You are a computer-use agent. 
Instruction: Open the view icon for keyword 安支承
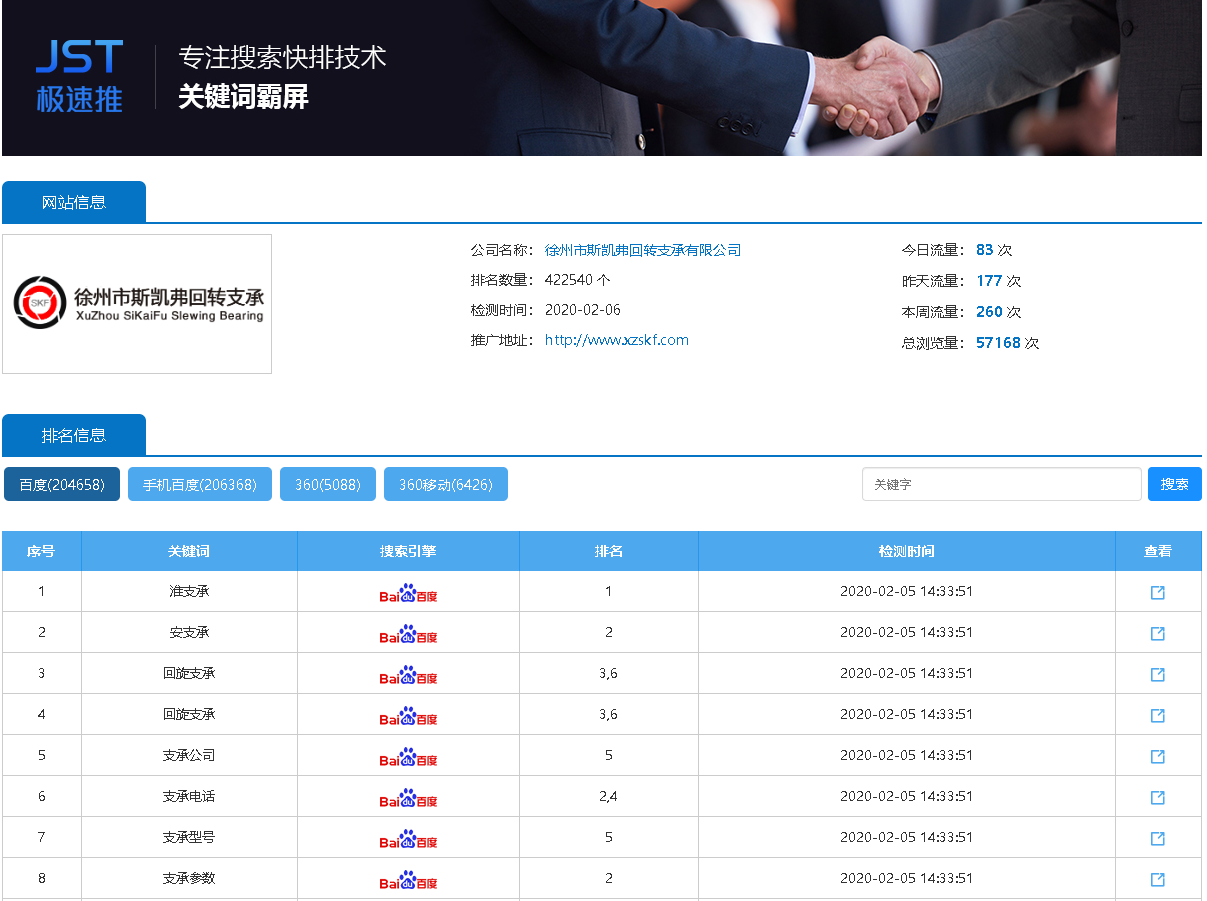point(1157,633)
